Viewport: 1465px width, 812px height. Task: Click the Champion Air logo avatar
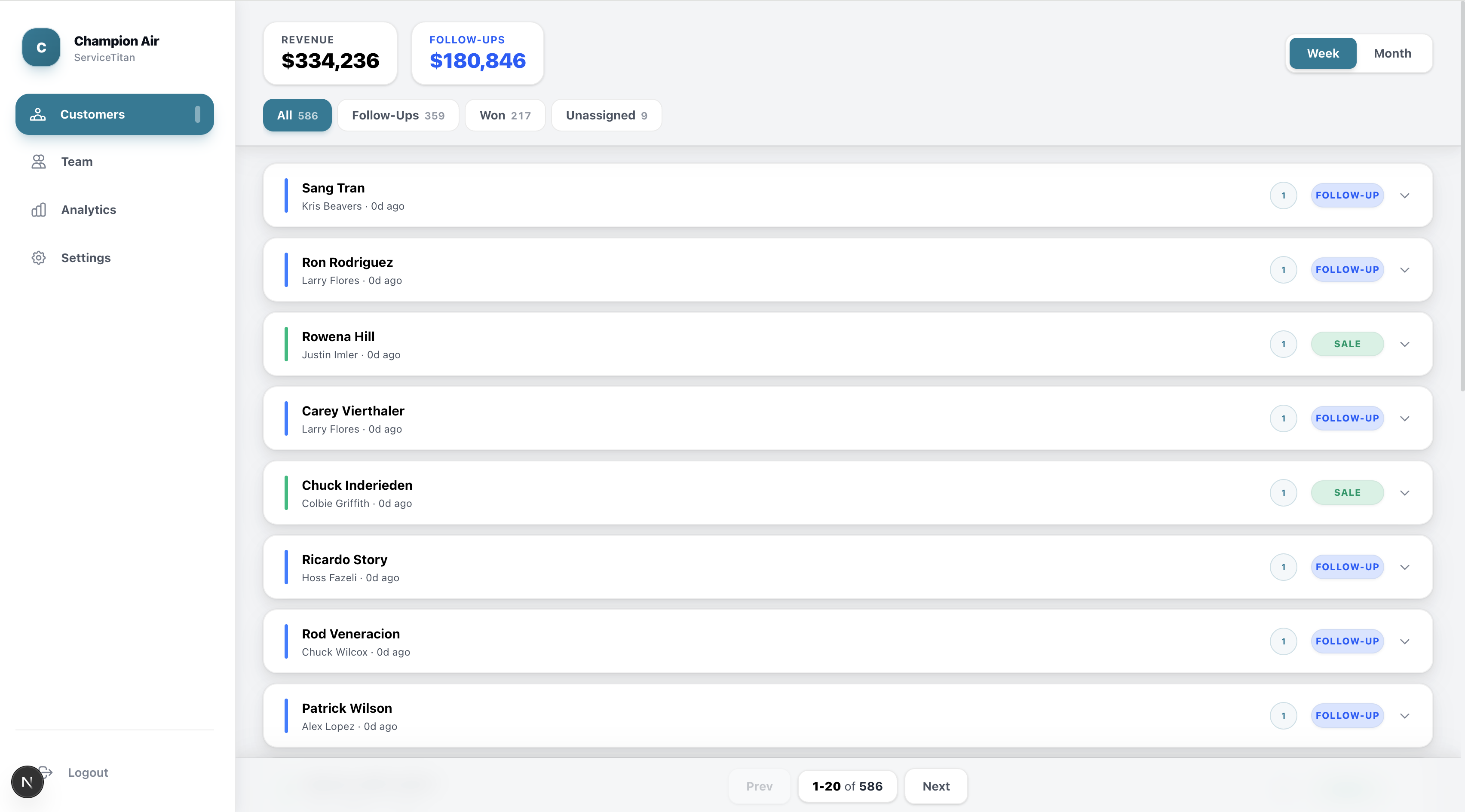click(41, 48)
